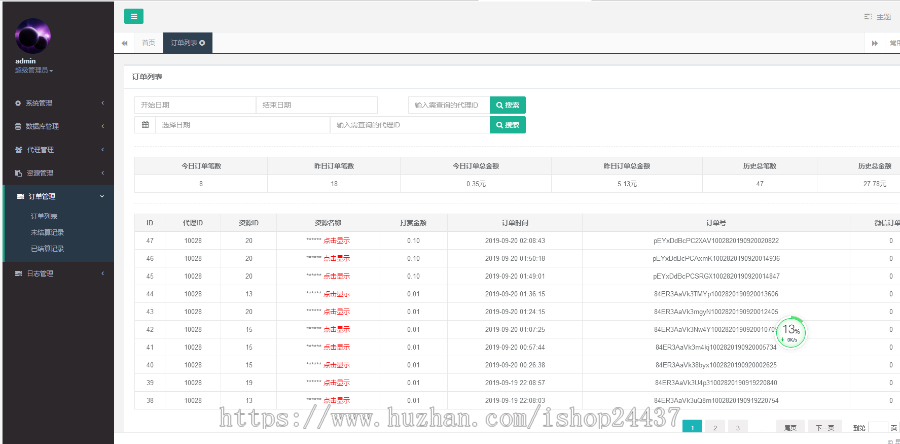Click the tab scroll-left double arrow
This screenshot has width=900, height=444.
pos(124,43)
